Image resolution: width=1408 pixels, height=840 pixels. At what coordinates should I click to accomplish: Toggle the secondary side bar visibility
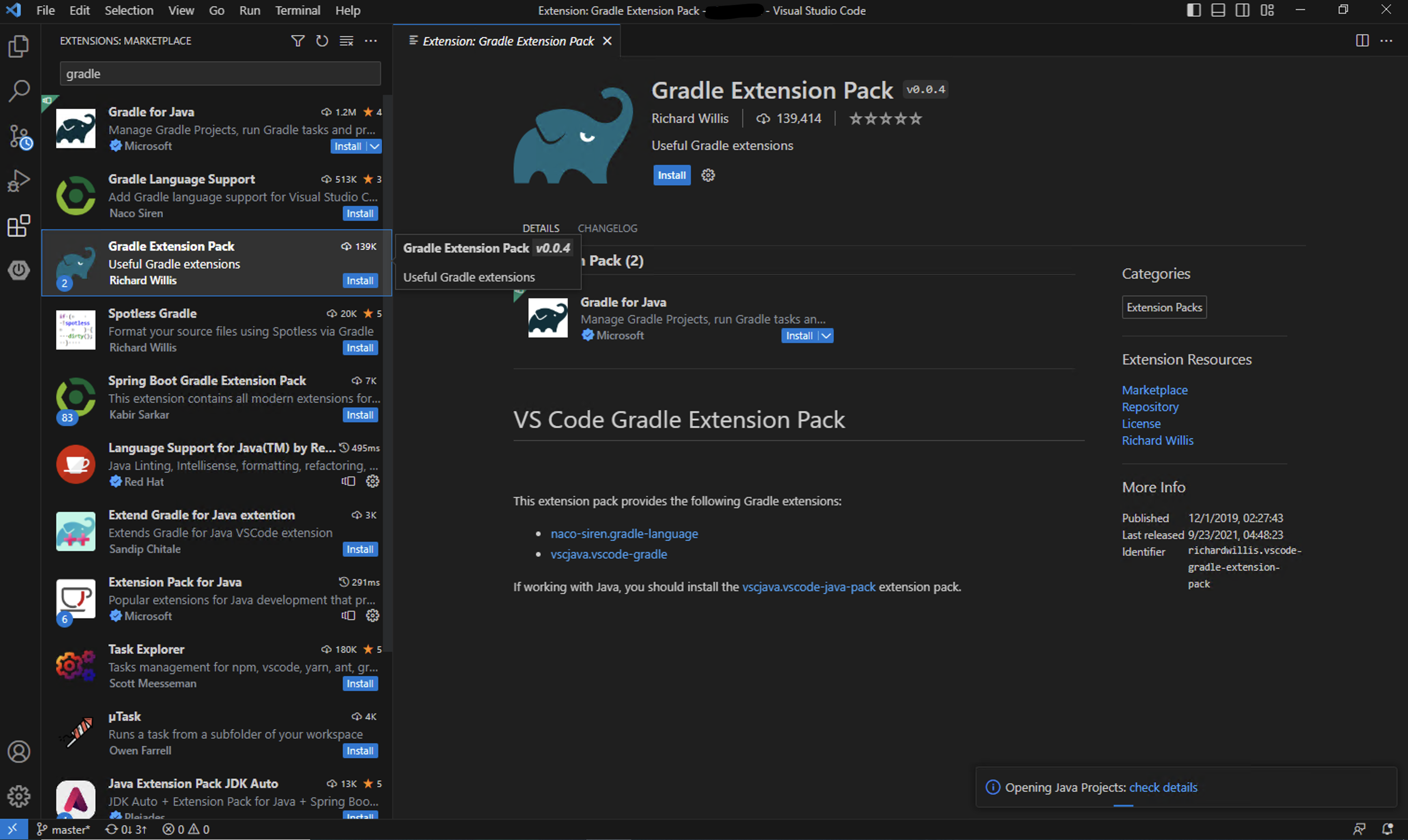(x=1242, y=10)
